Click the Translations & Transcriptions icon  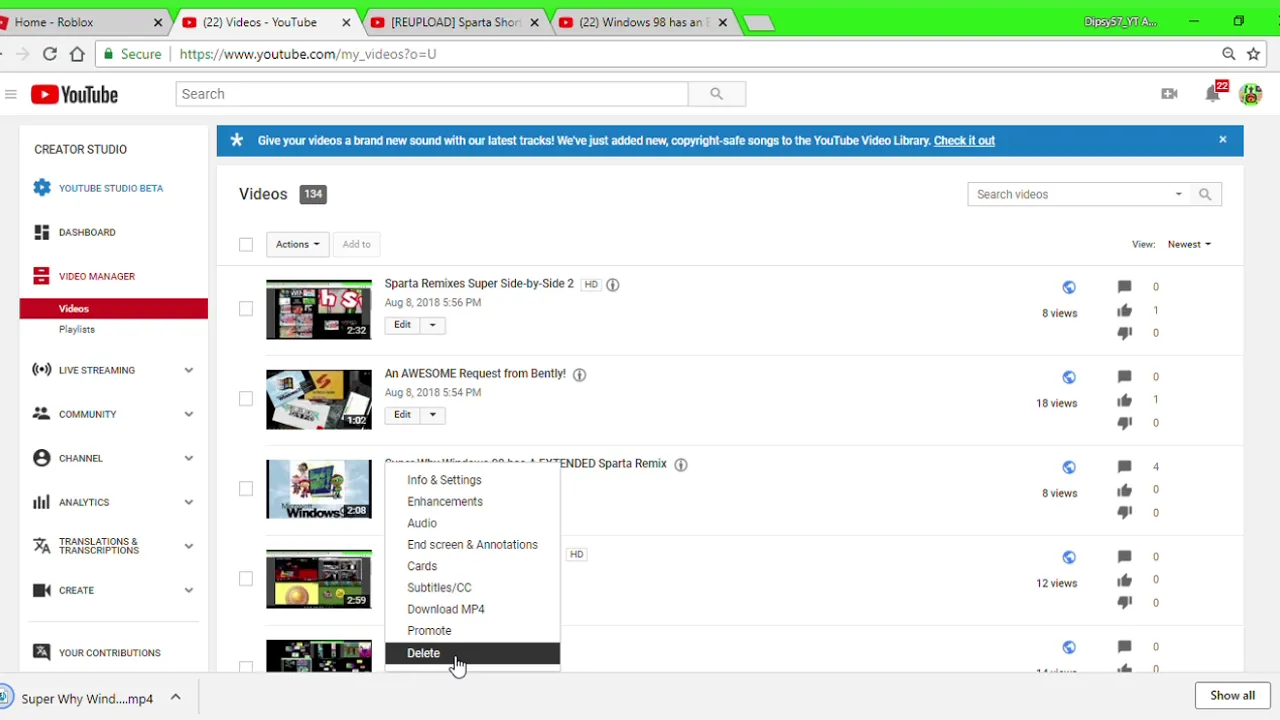point(41,546)
